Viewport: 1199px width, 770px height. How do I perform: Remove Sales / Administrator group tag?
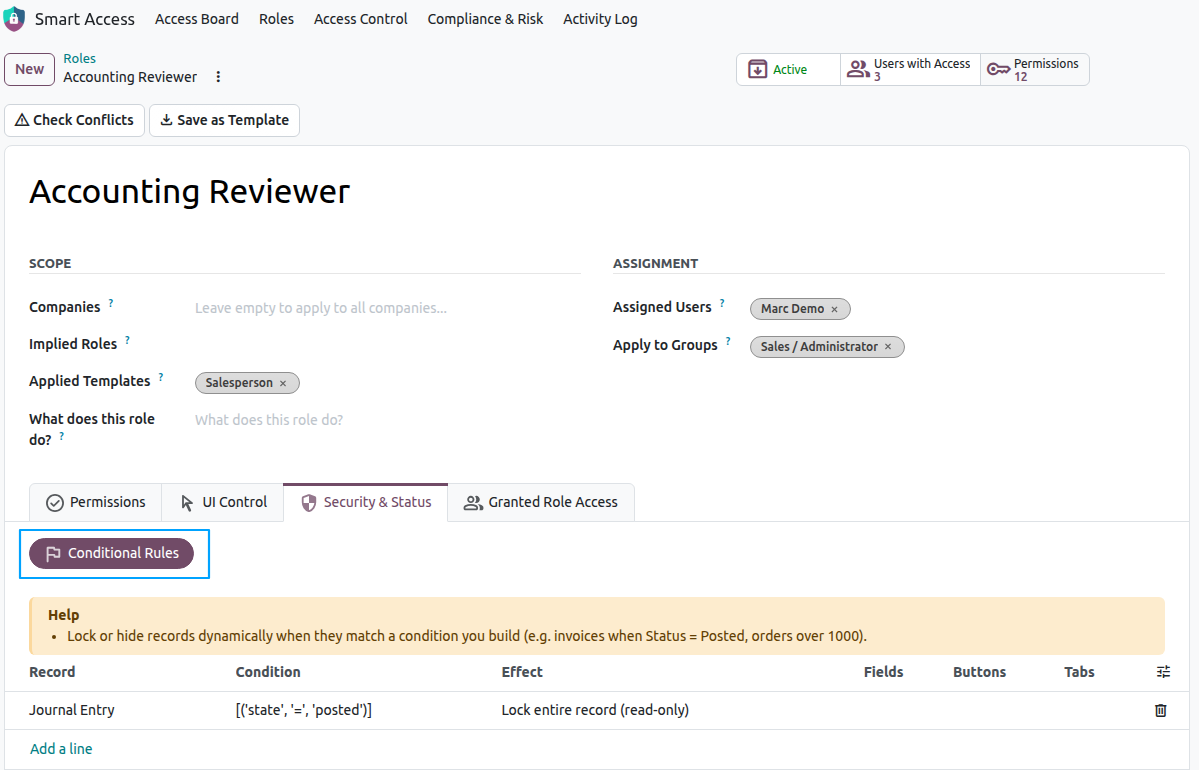coord(888,346)
